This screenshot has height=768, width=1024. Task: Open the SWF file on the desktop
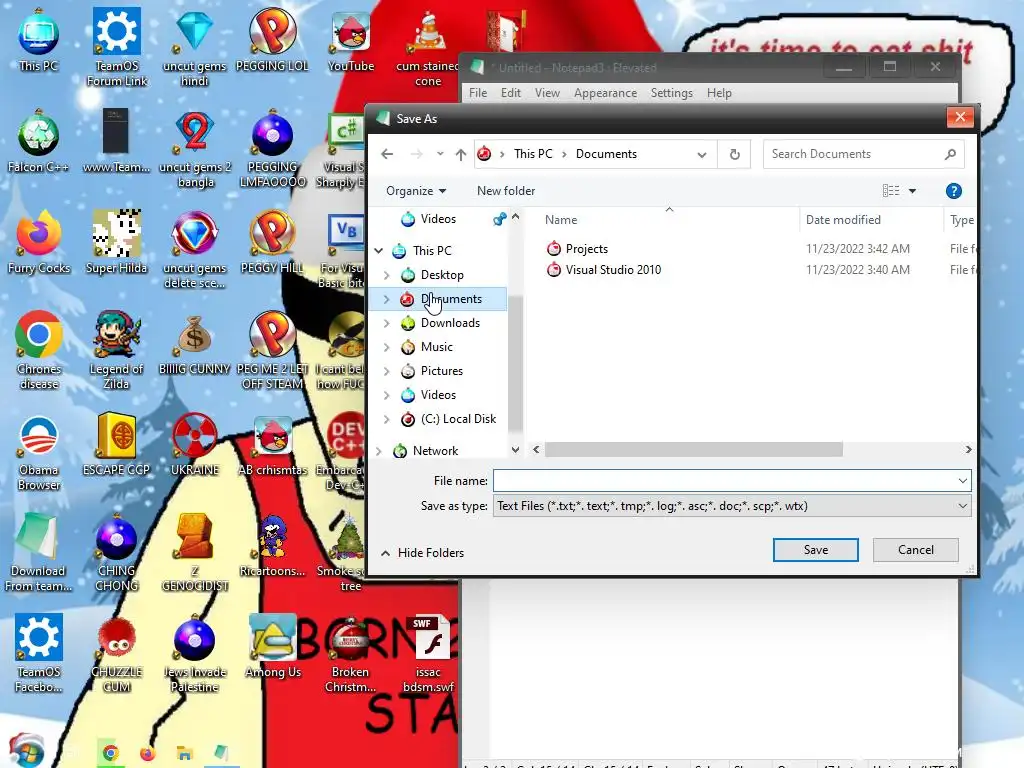point(428,653)
